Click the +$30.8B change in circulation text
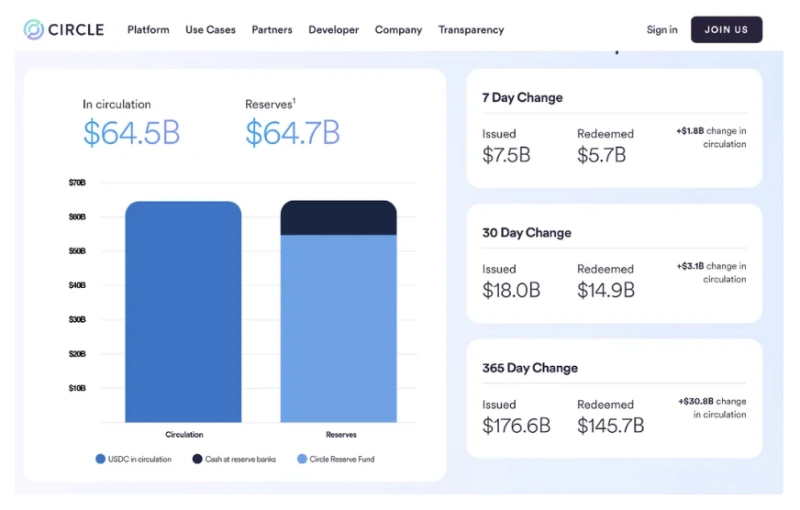 (x=712, y=407)
